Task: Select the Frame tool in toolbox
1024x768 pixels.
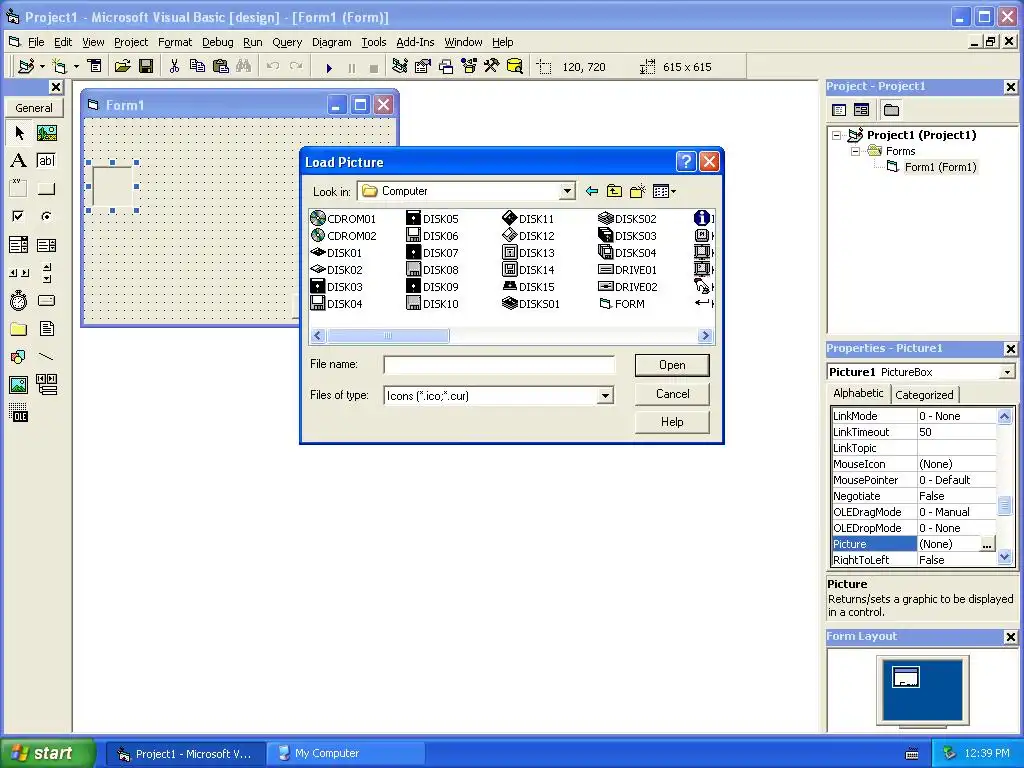Action: [19, 189]
